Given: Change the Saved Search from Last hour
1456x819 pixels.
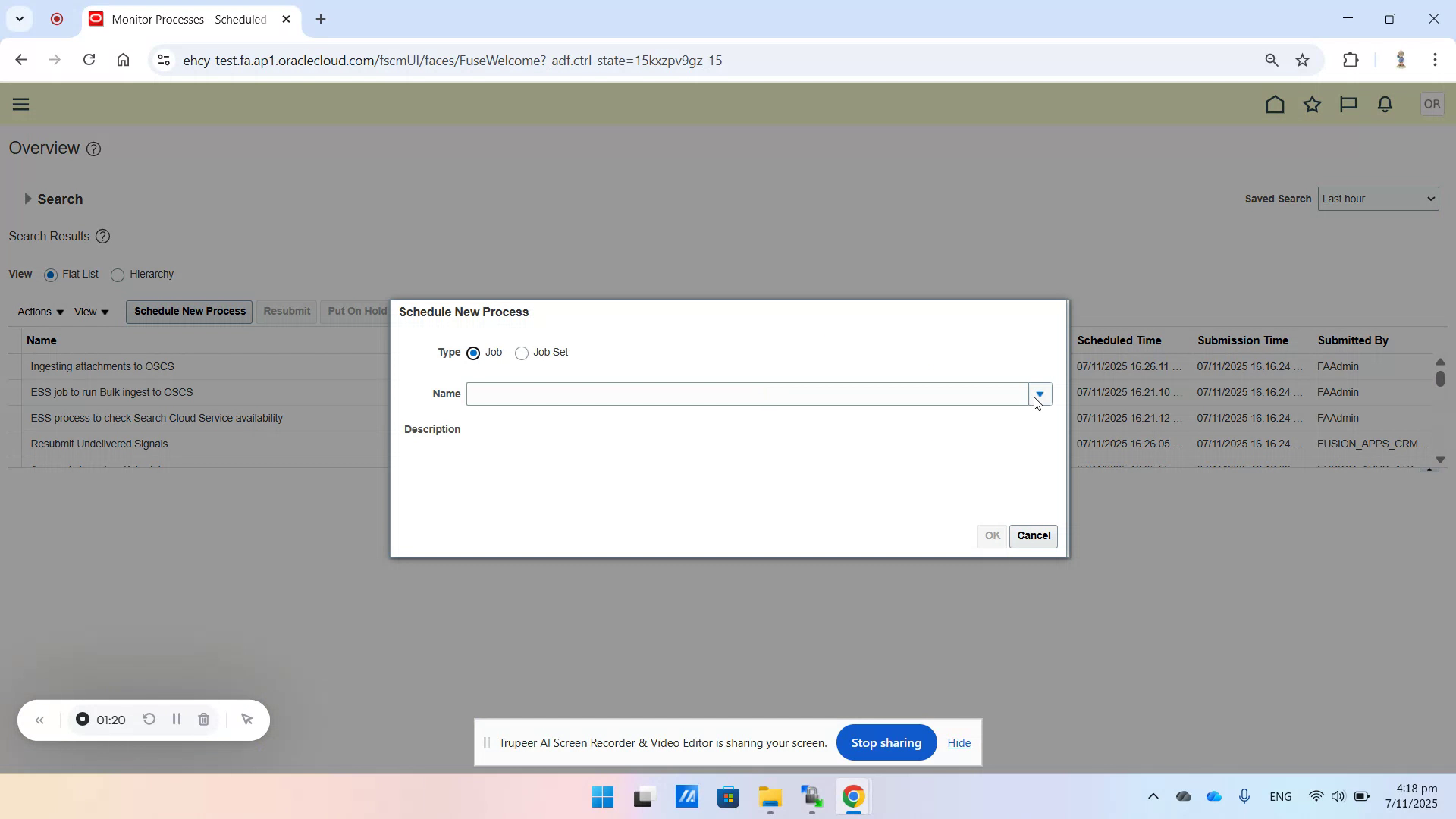Looking at the screenshot, I should [x=1379, y=198].
